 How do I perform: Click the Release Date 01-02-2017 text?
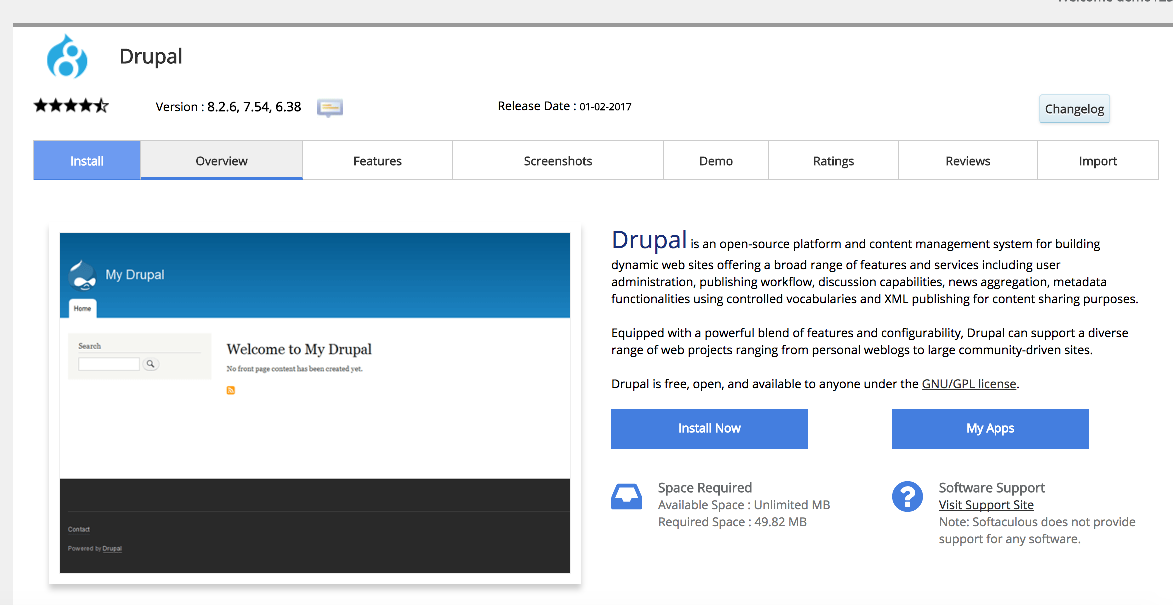565,106
